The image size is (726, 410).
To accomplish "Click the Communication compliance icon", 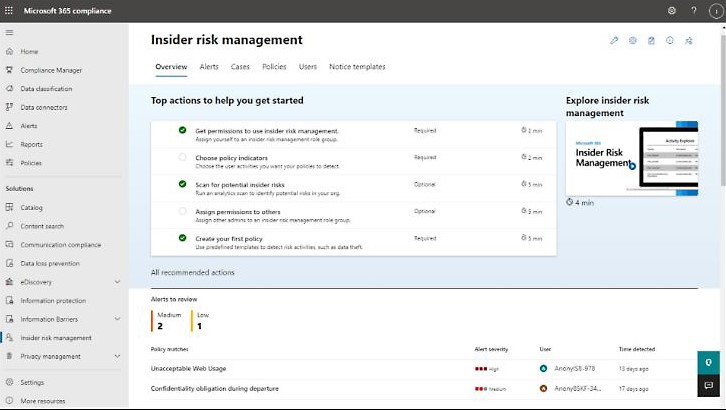I will pos(9,244).
